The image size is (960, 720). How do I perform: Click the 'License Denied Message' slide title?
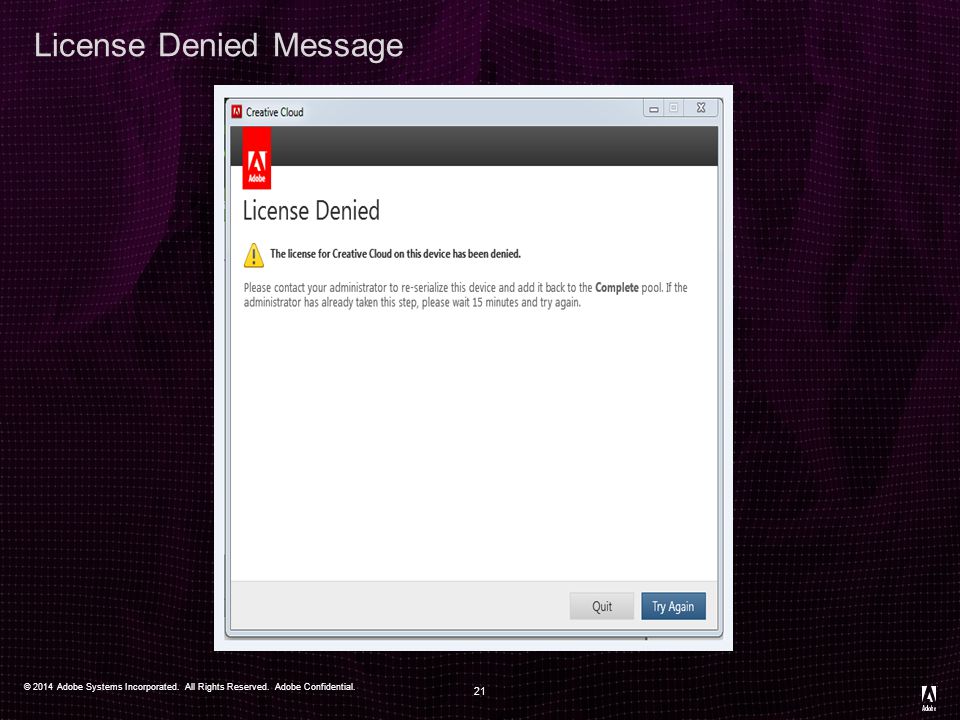point(219,45)
